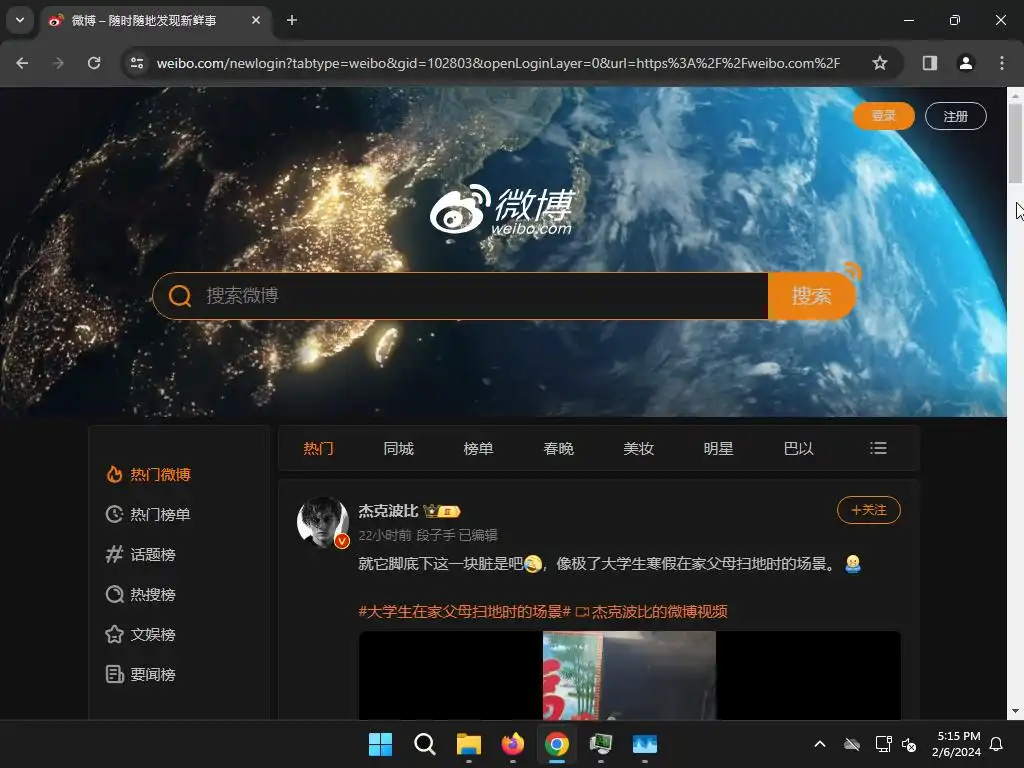Image resolution: width=1024 pixels, height=768 pixels.
Task: Click the muted volume tray icon
Action: 909,744
